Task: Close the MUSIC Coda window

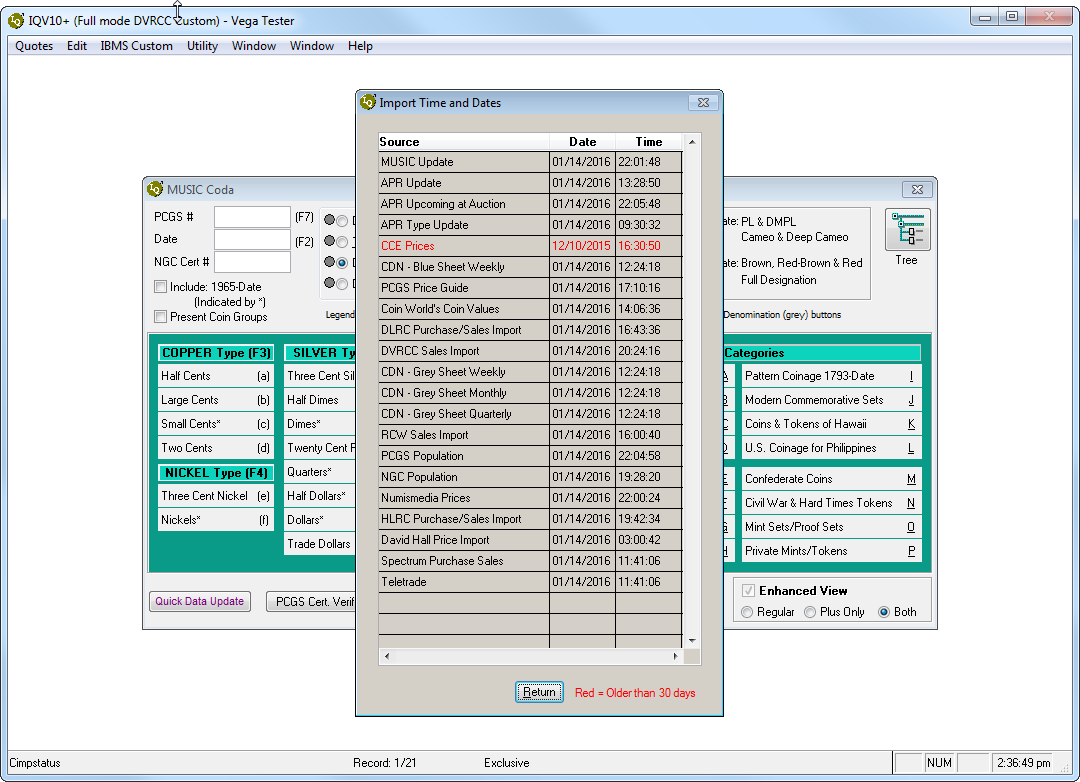Action: (917, 189)
